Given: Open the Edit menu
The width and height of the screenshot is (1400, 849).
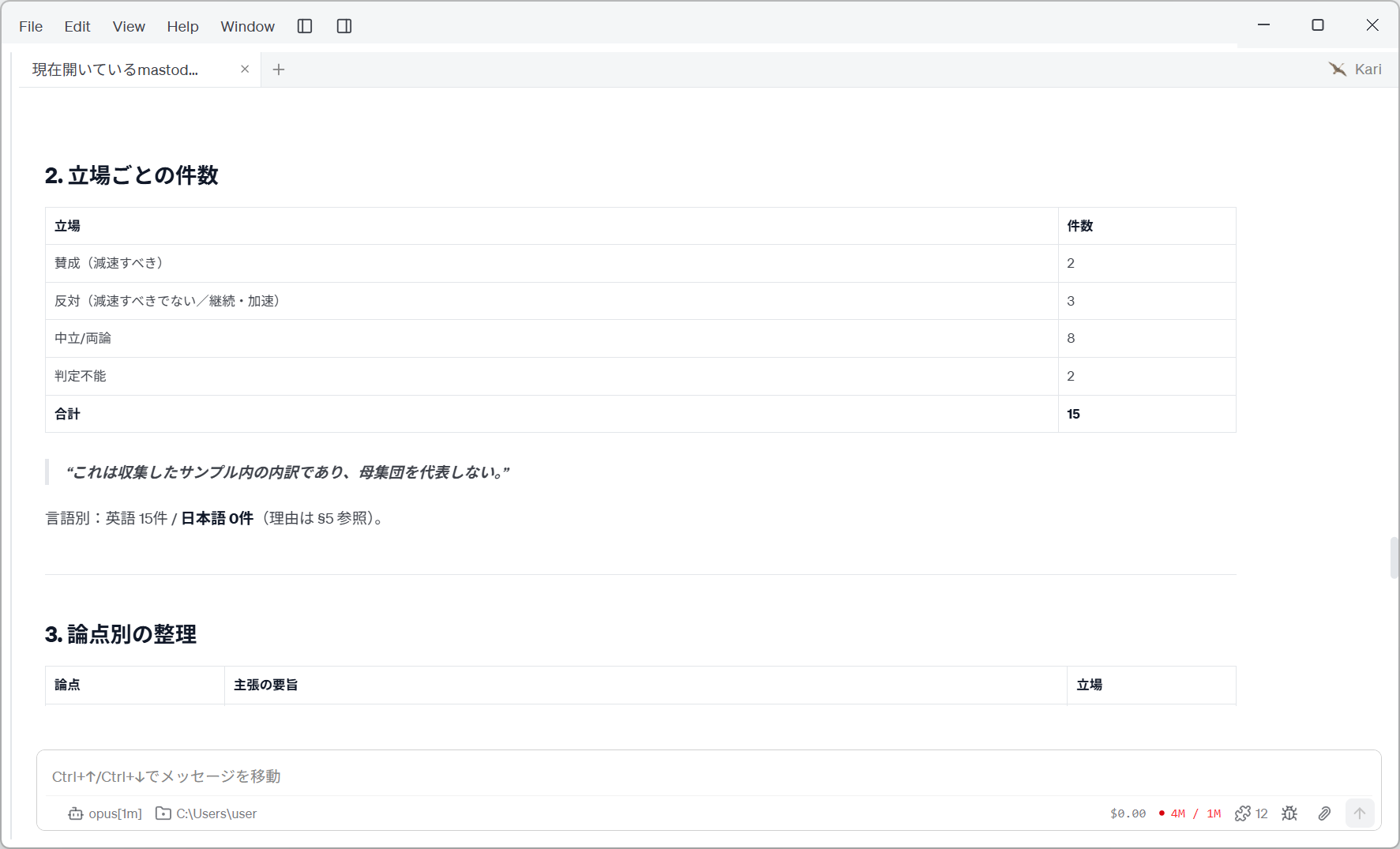Looking at the screenshot, I should coord(77,26).
